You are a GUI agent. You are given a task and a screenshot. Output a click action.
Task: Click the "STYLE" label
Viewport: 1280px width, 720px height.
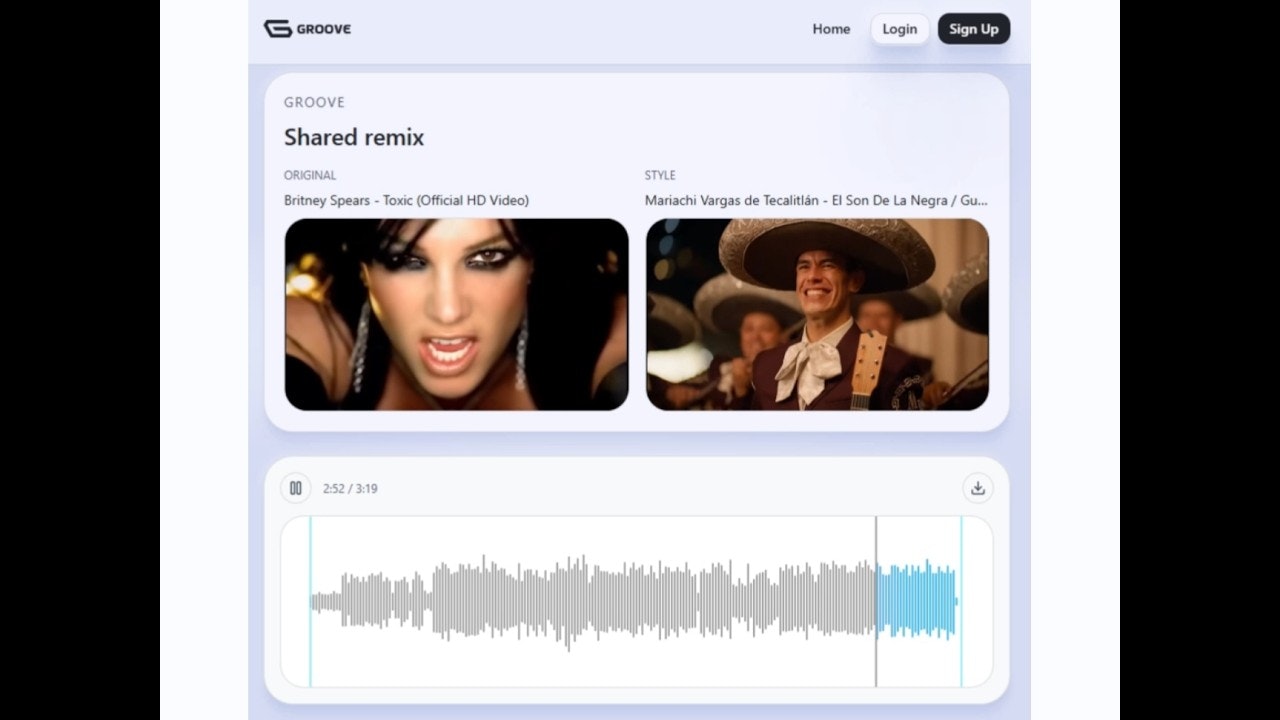coord(660,175)
